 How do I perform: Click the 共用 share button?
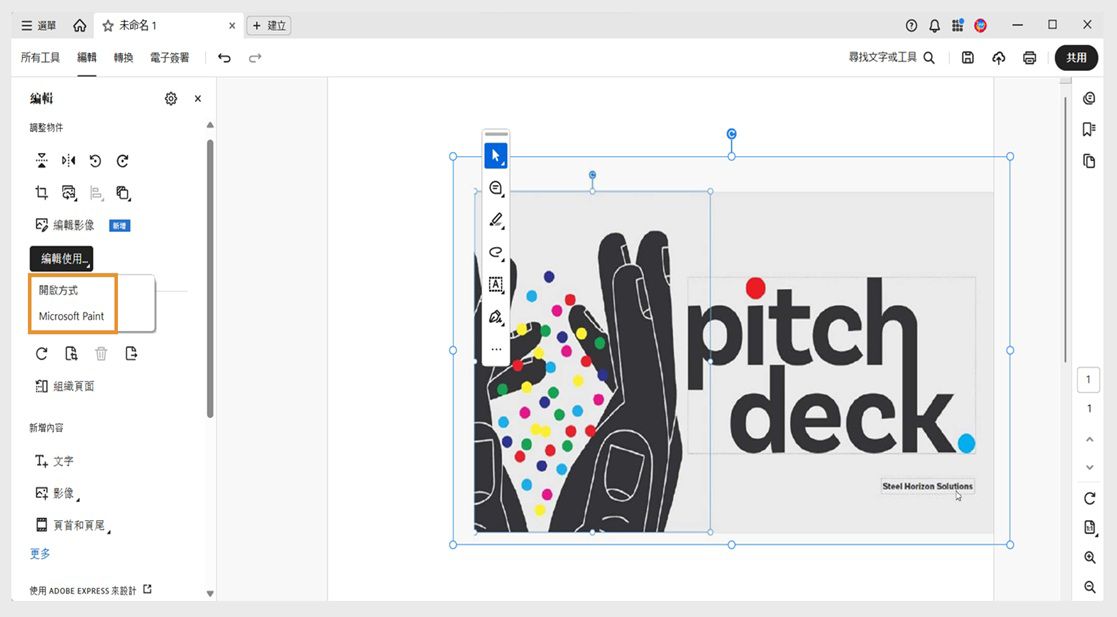point(1076,58)
